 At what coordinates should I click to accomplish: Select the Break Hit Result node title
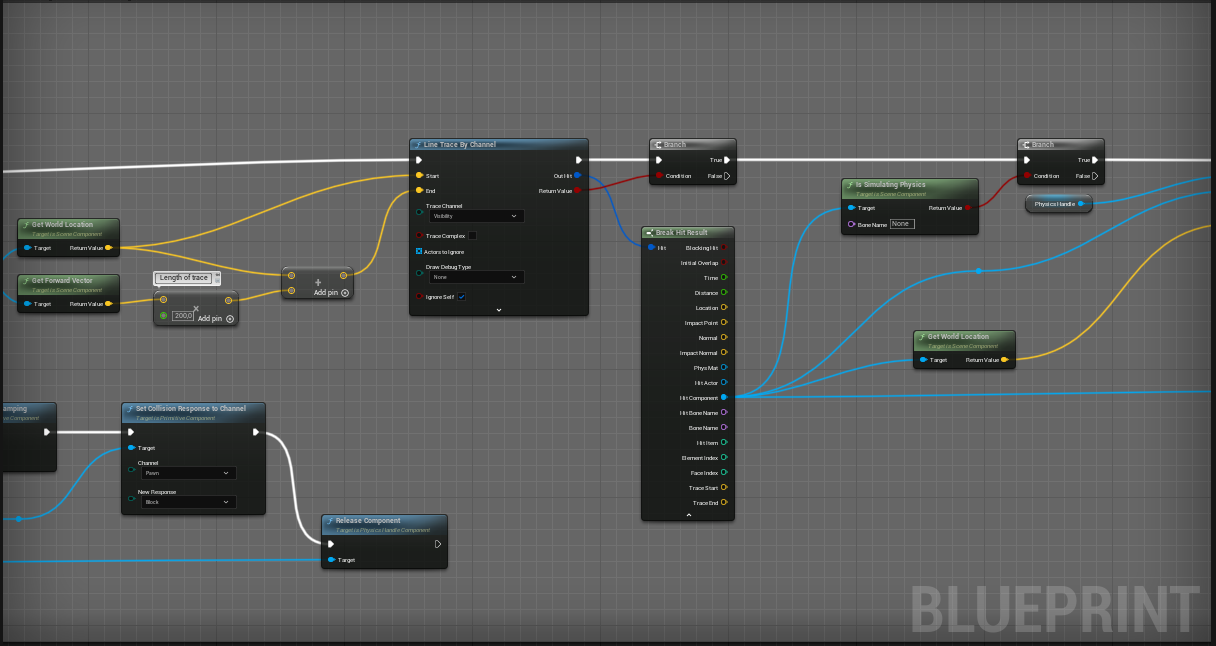682,232
